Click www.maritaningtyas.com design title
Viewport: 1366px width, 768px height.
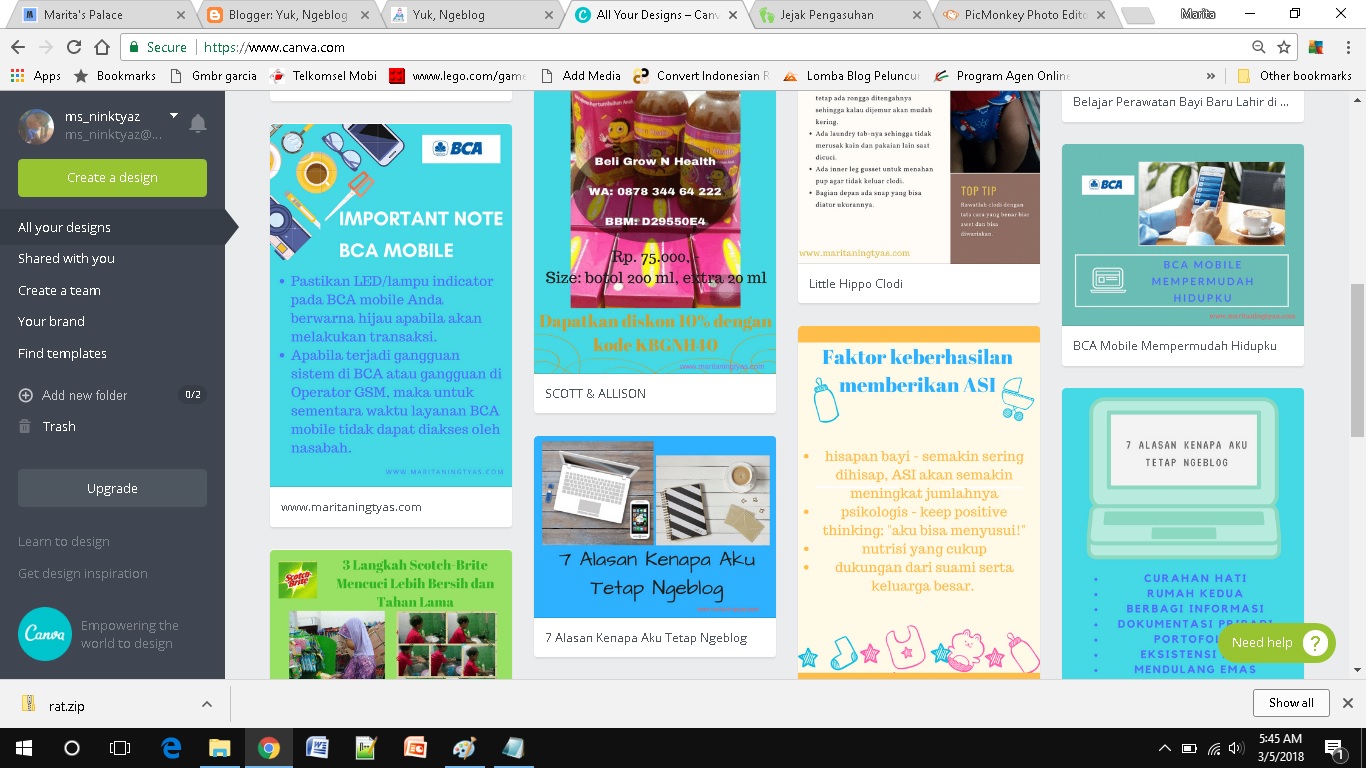(351, 507)
